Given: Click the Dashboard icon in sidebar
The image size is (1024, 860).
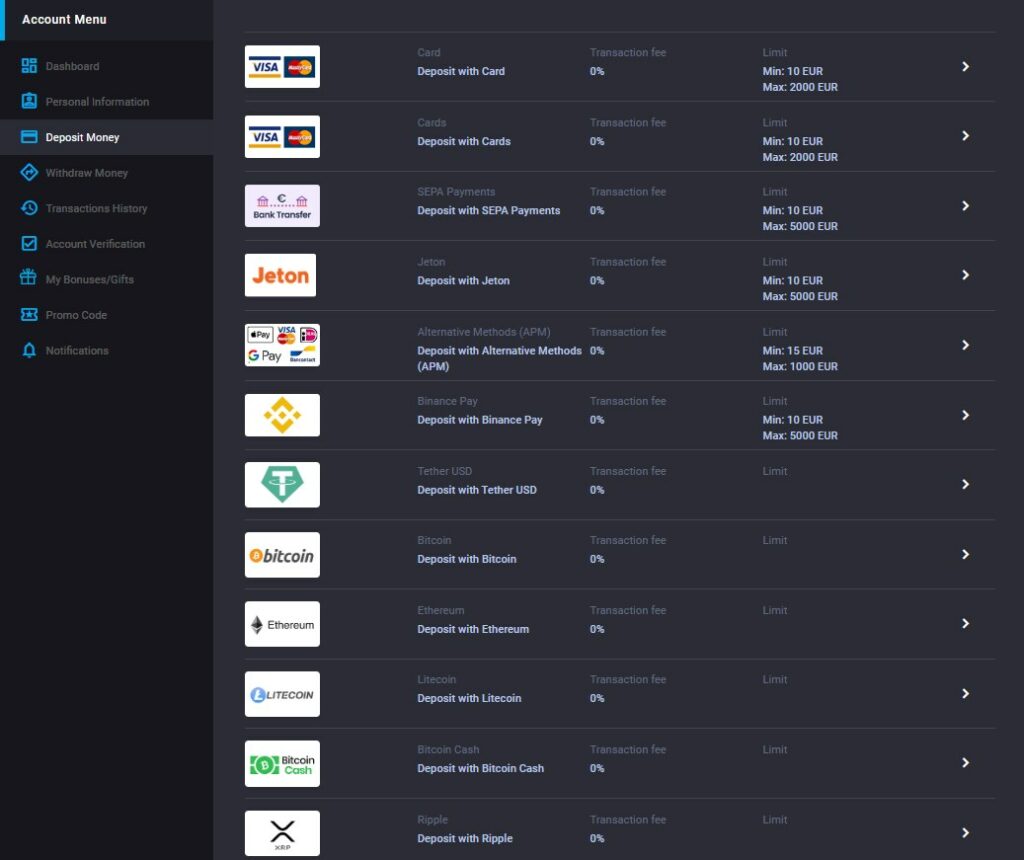Looking at the screenshot, I should [29, 66].
